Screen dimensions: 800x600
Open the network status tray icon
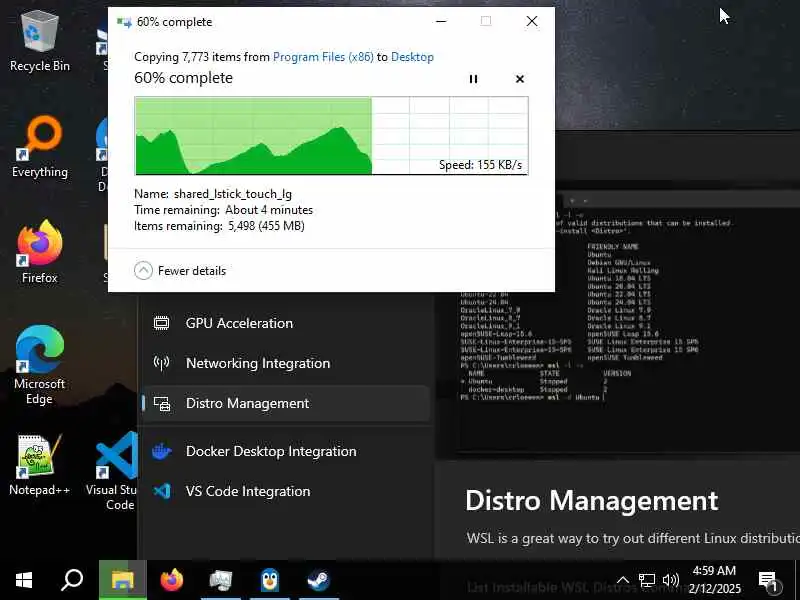647,580
